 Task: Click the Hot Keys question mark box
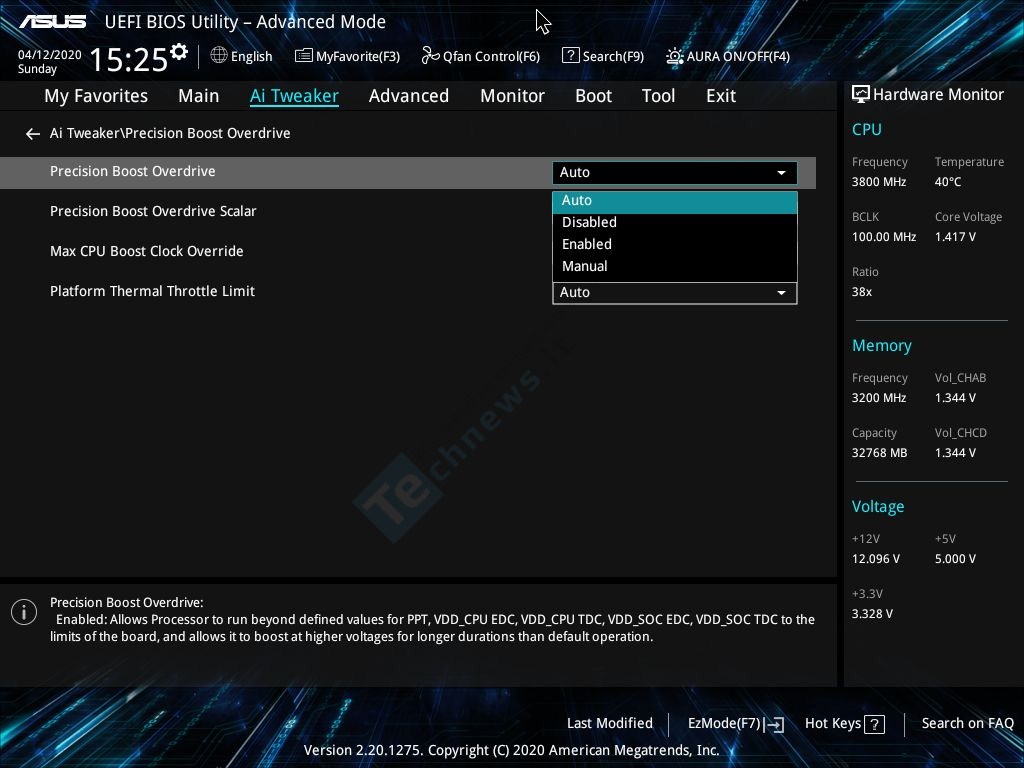tap(874, 724)
